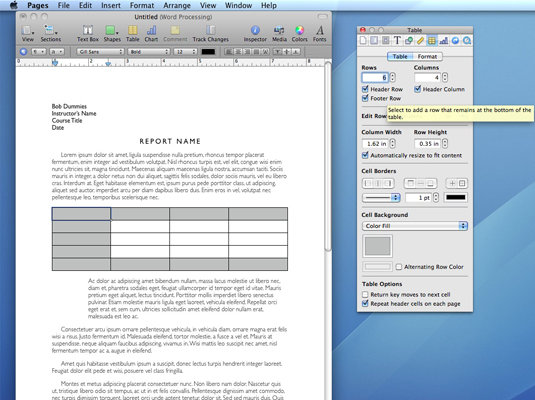Click the cell border black color well
This screenshot has height=400, width=535.
point(456,197)
